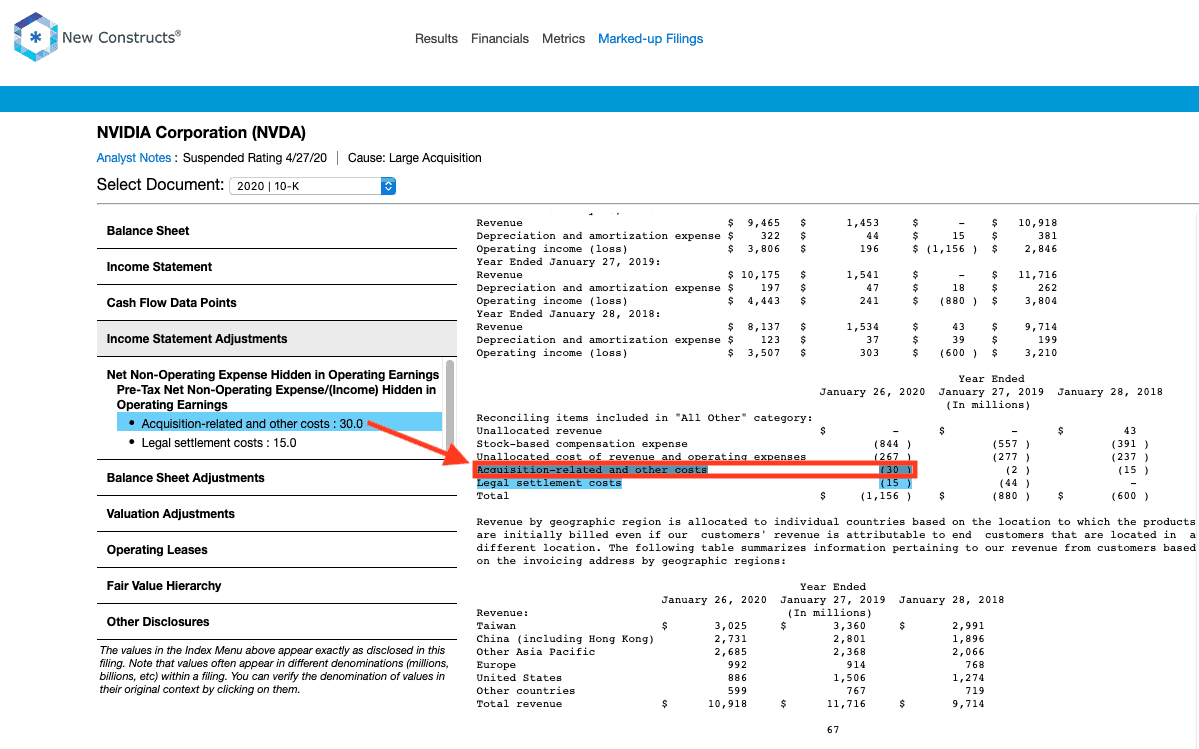Click Taiwan's 3,025 revenue value
Screen dimensions: 1199x749
730,626
